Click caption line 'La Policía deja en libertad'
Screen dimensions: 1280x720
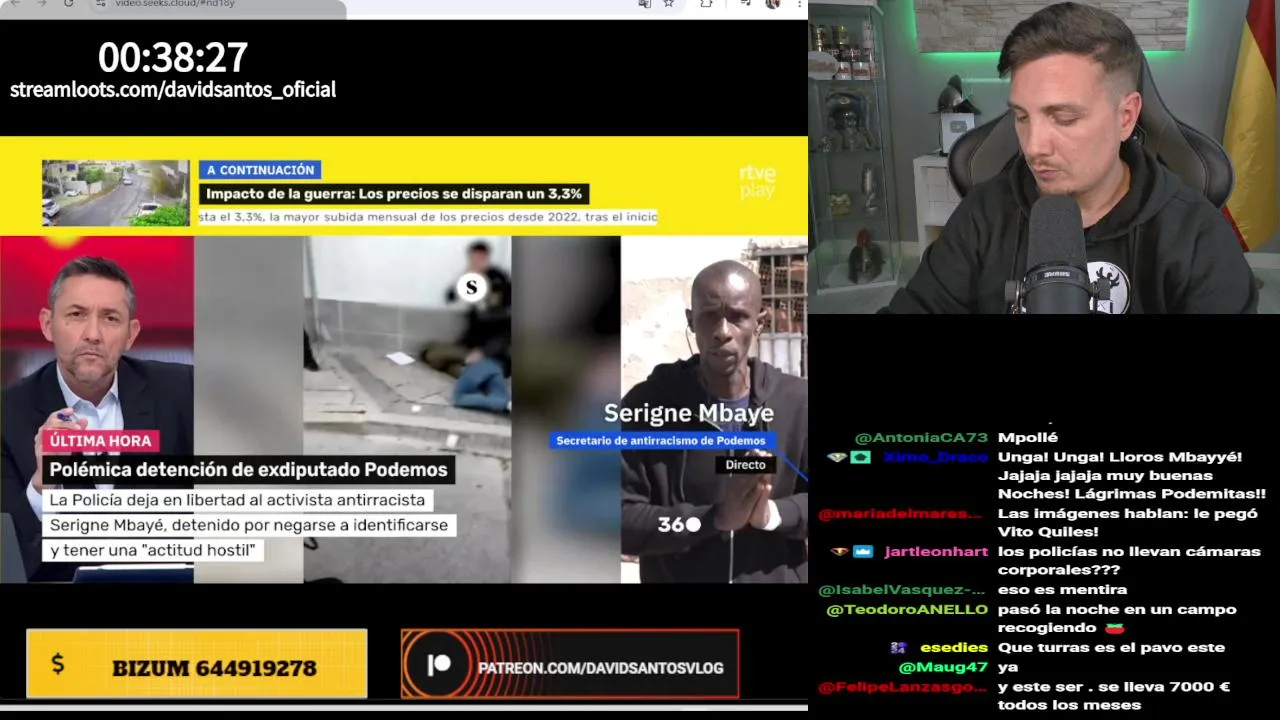(x=237, y=500)
